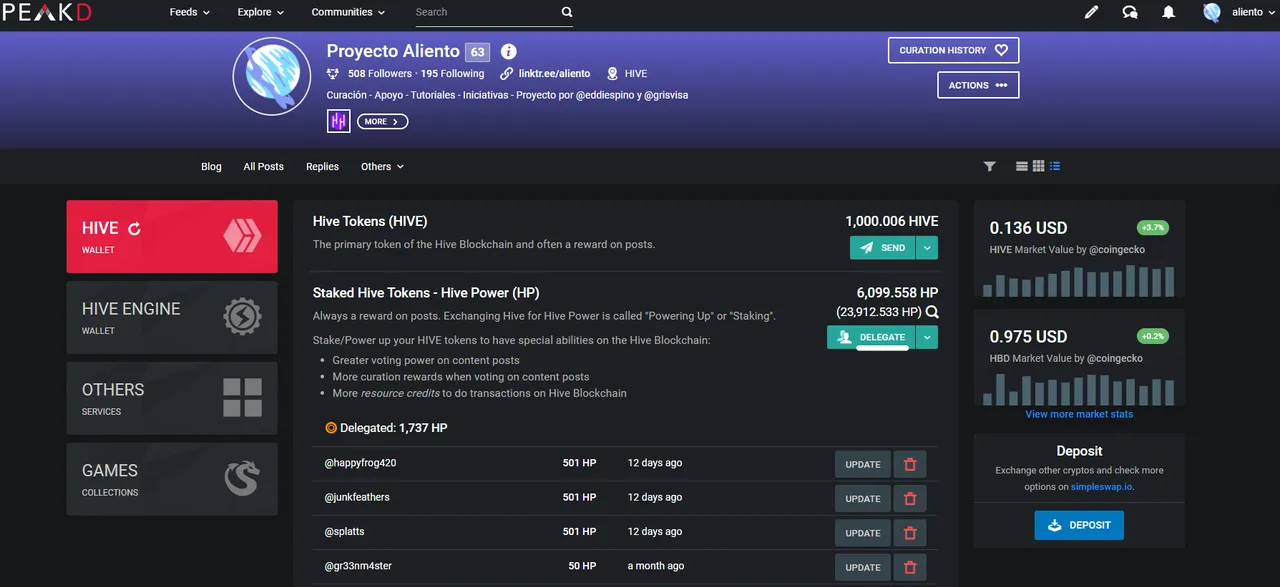This screenshot has width=1280, height=587.
Task: Open the simpleswap.io link
Action: 1101,487
